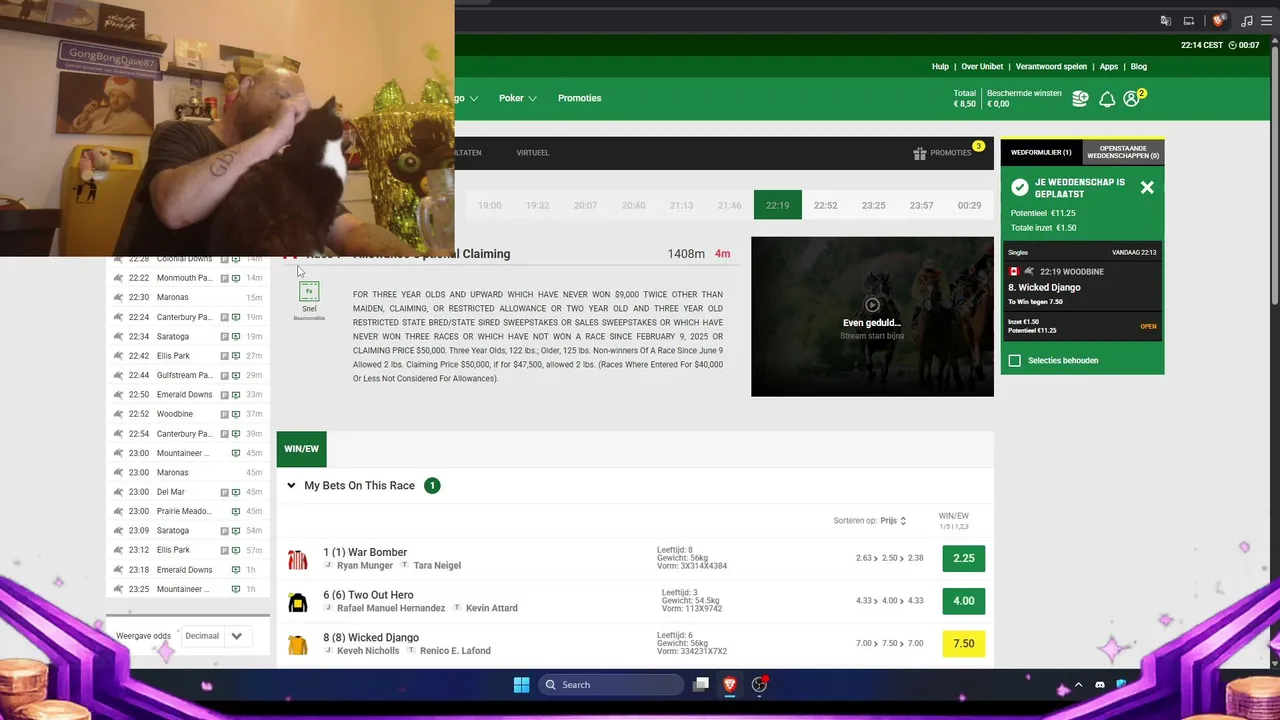Image resolution: width=1280 pixels, height=720 pixels.
Task: Open the browser media control music icon
Action: click(1247, 20)
